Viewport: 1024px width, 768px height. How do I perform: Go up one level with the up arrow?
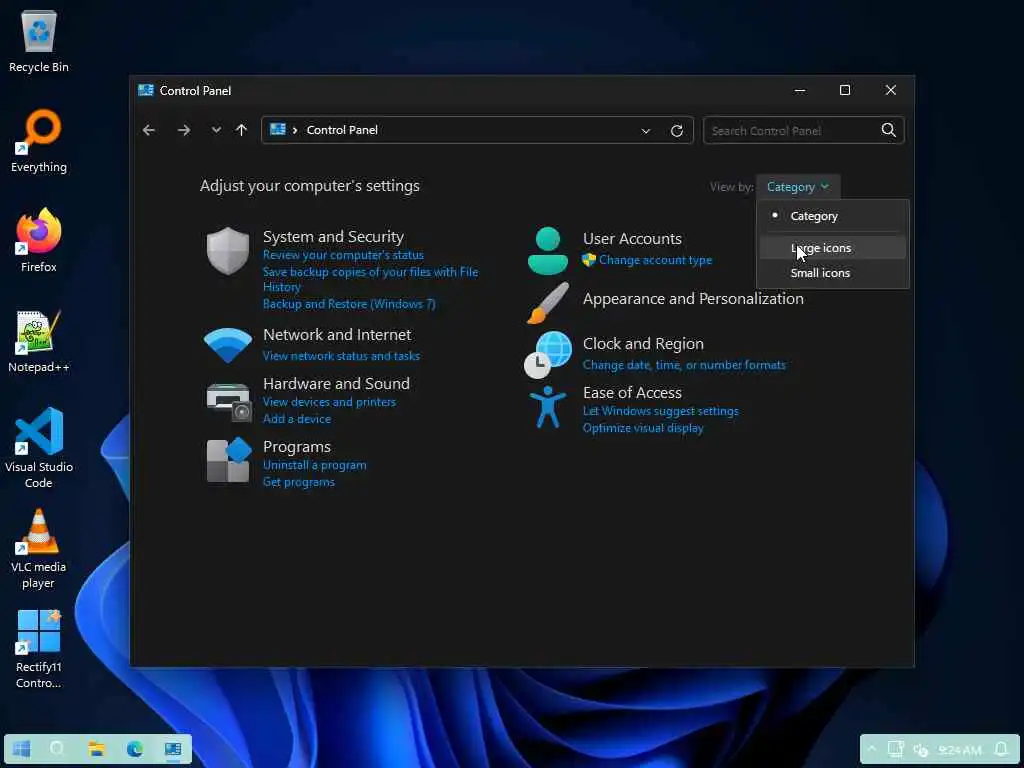[x=242, y=130]
